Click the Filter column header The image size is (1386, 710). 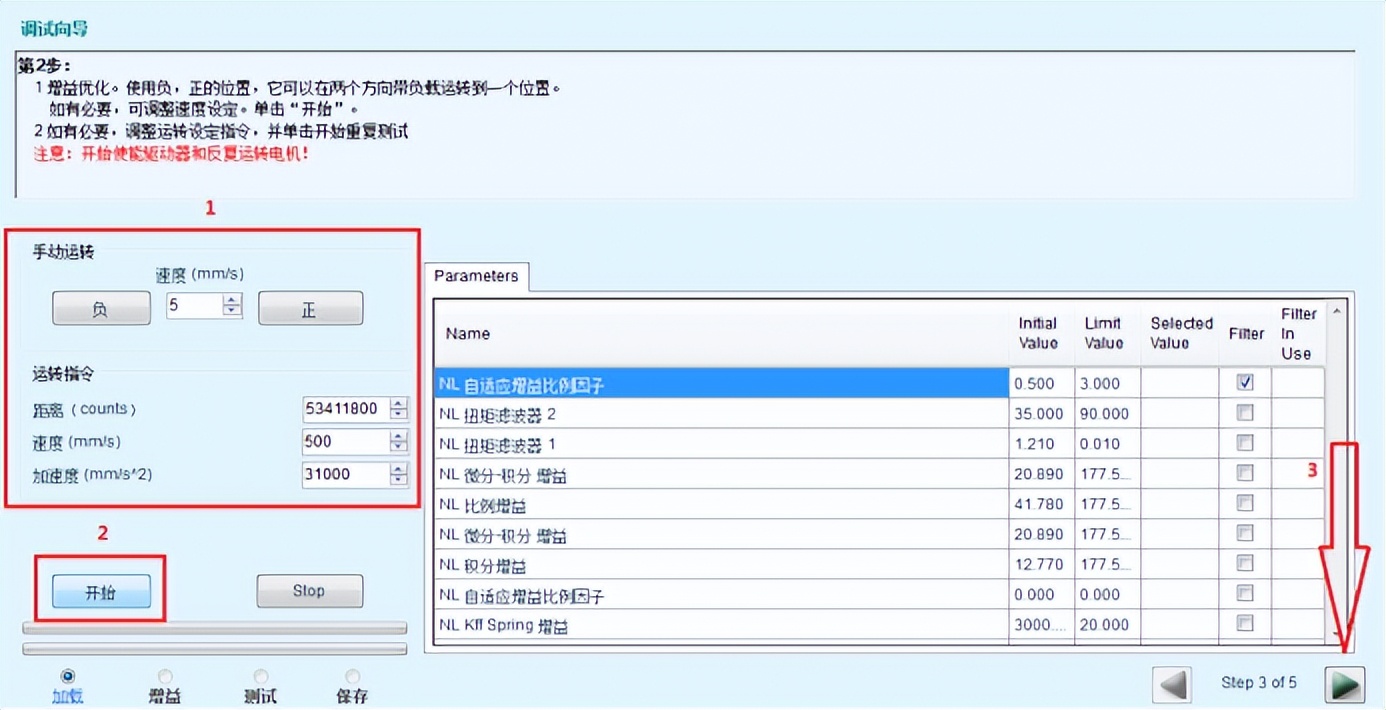pos(1246,333)
